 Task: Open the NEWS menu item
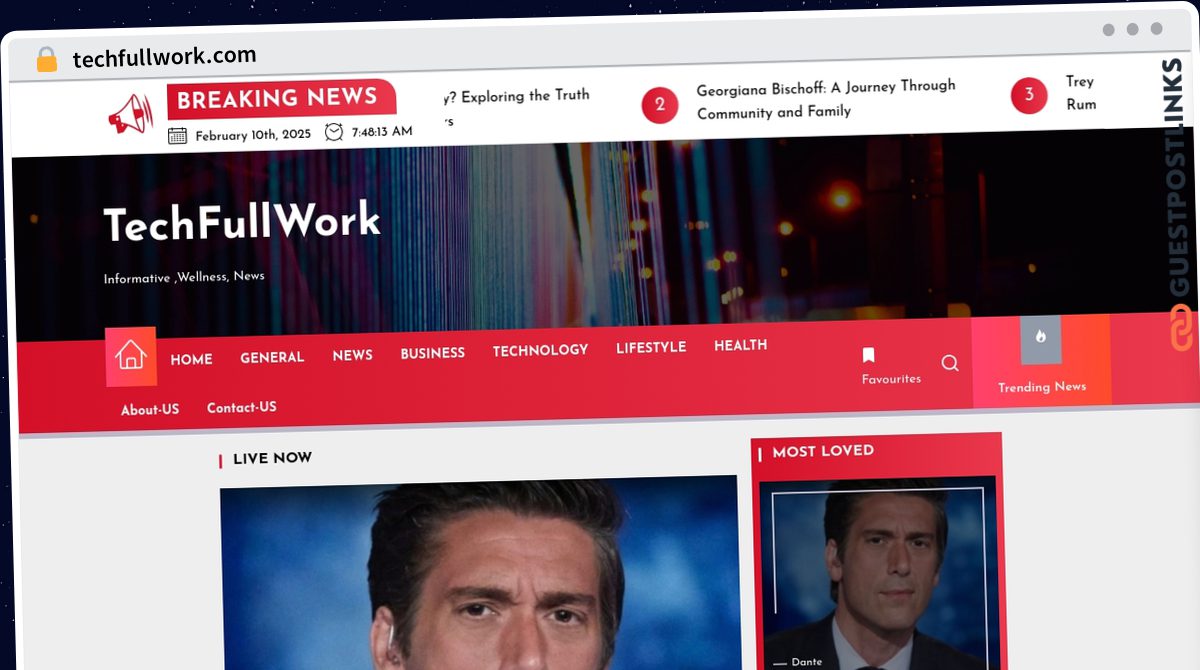coord(353,355)
